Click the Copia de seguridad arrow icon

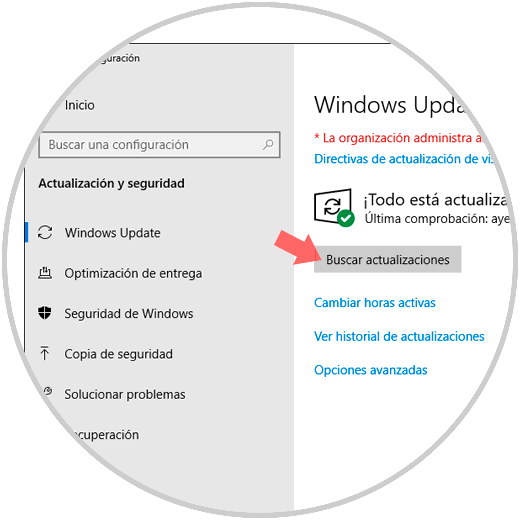(x=44, y=353)
